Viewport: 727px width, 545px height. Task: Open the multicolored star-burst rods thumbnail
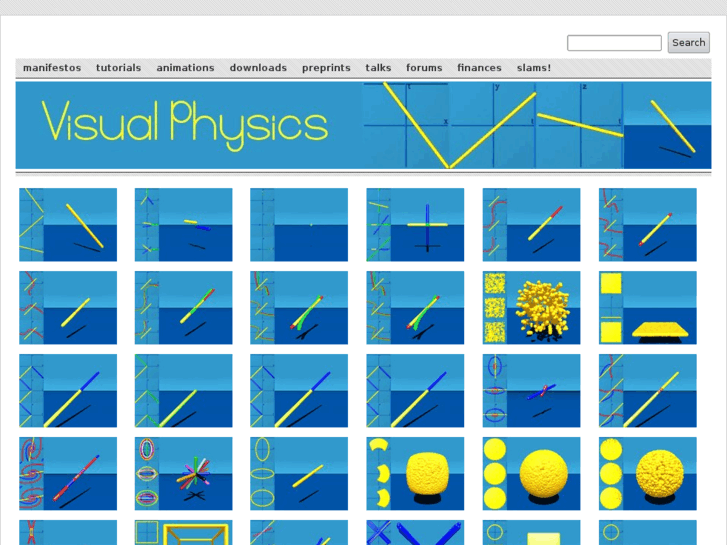pyautogui.click(x=183, y=474)
